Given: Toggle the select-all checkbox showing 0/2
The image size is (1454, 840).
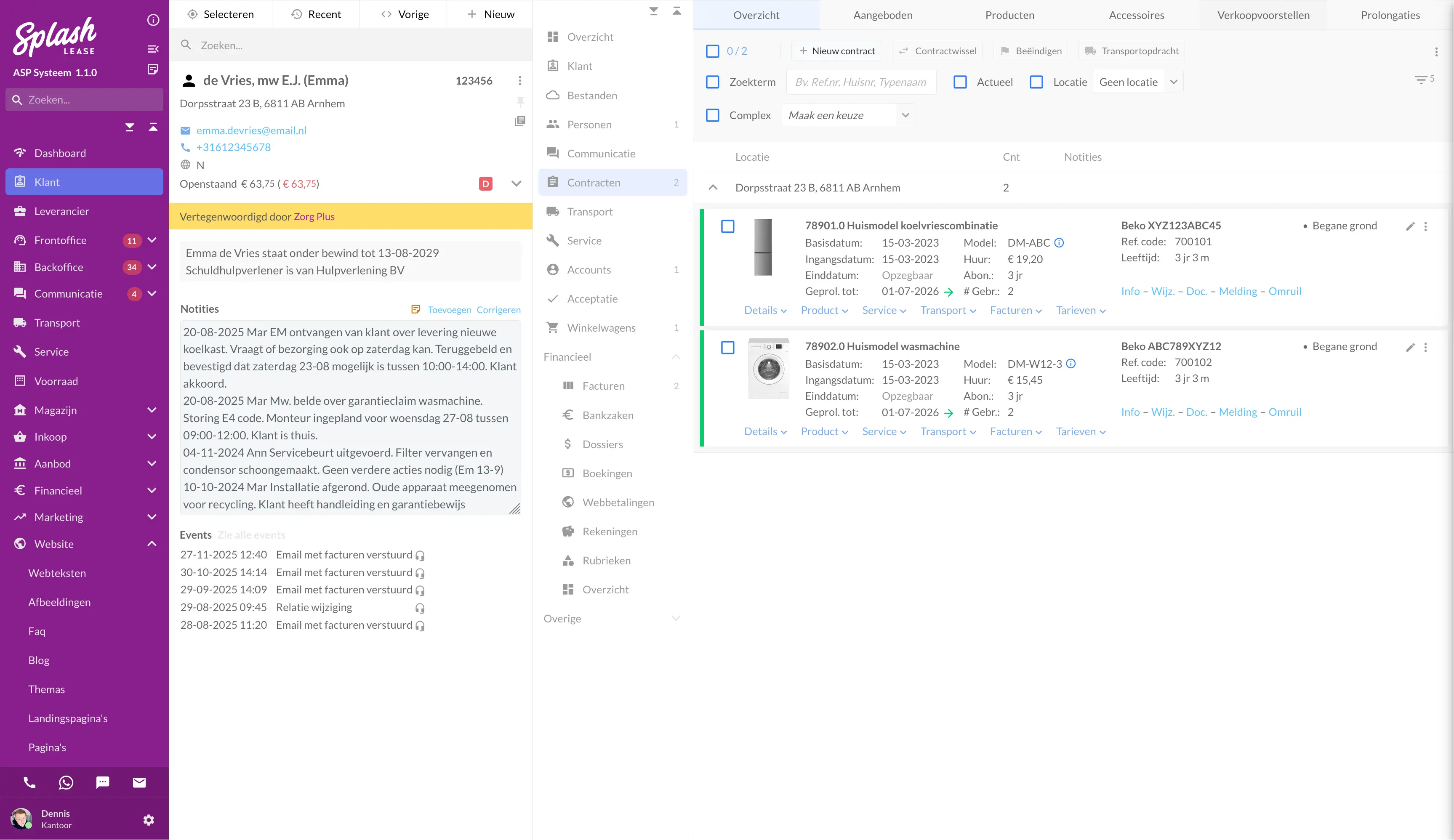Looking at the screenshot, I should (713, 51).
